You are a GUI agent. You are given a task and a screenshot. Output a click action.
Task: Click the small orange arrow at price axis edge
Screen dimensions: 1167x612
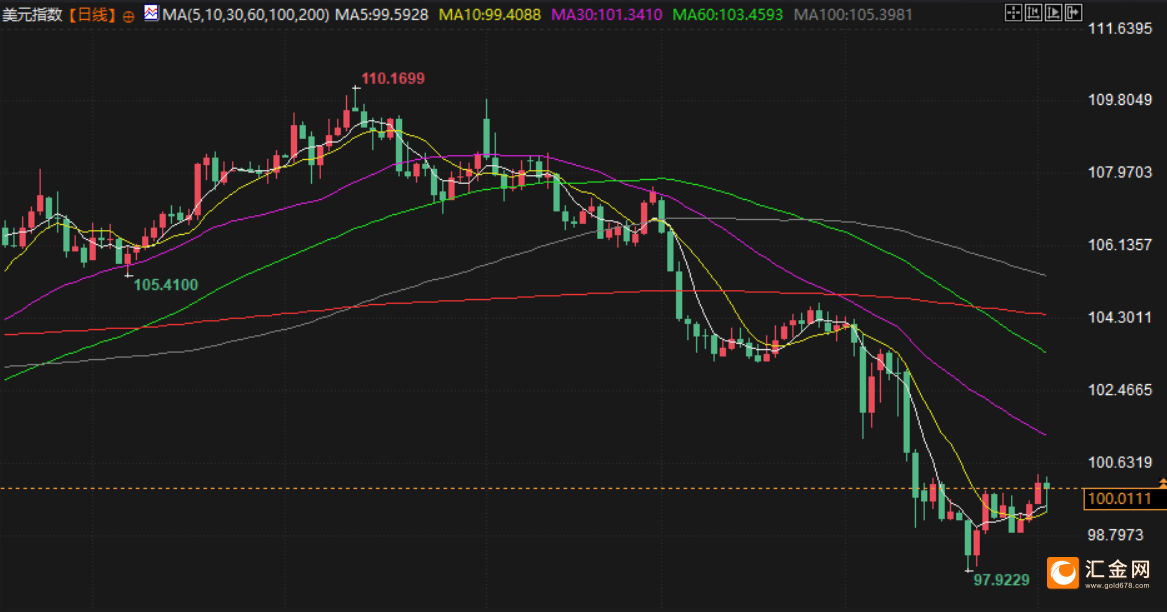click(1163, 484)
